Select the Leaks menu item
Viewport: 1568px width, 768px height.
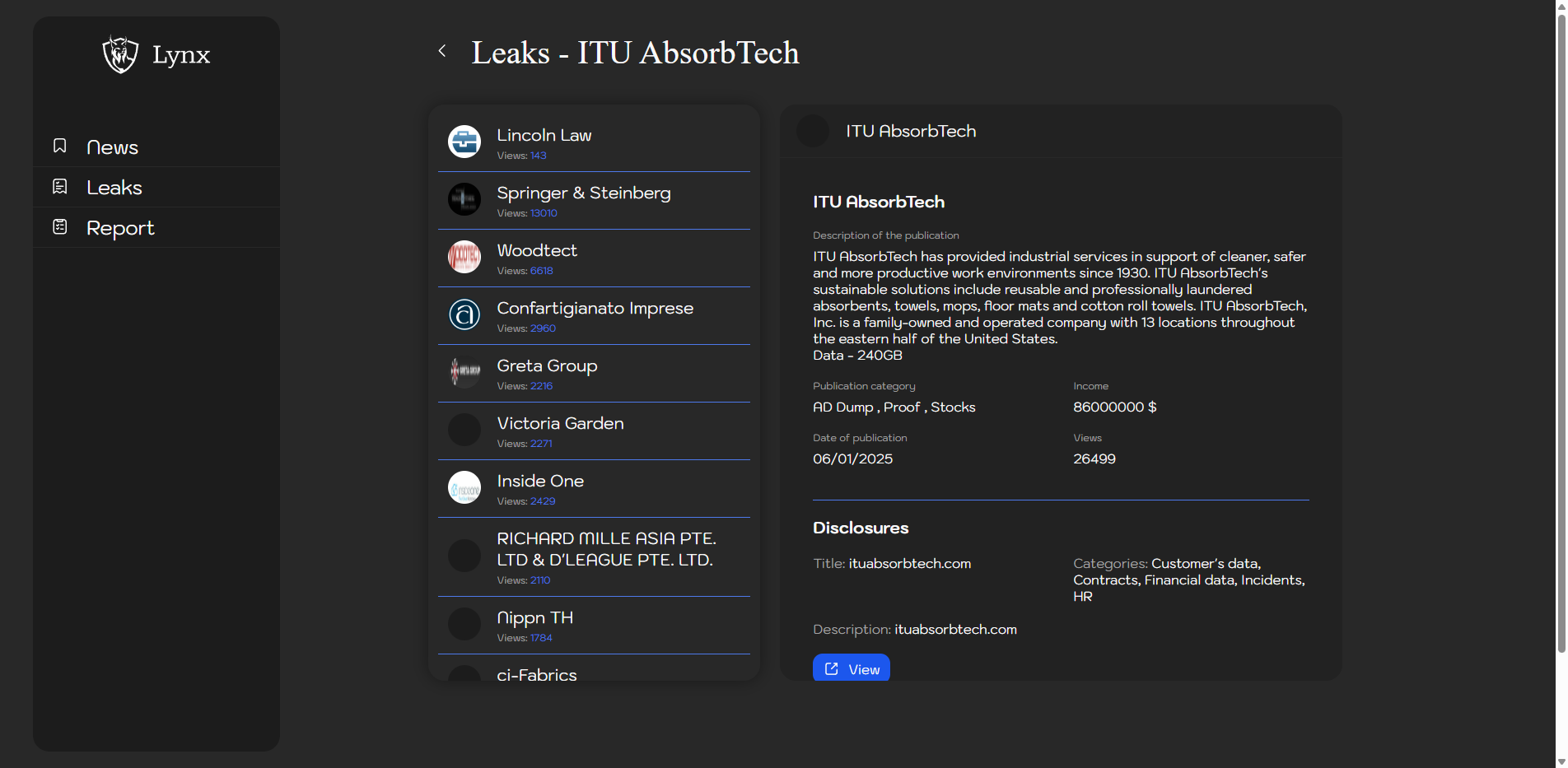[114, 188]
